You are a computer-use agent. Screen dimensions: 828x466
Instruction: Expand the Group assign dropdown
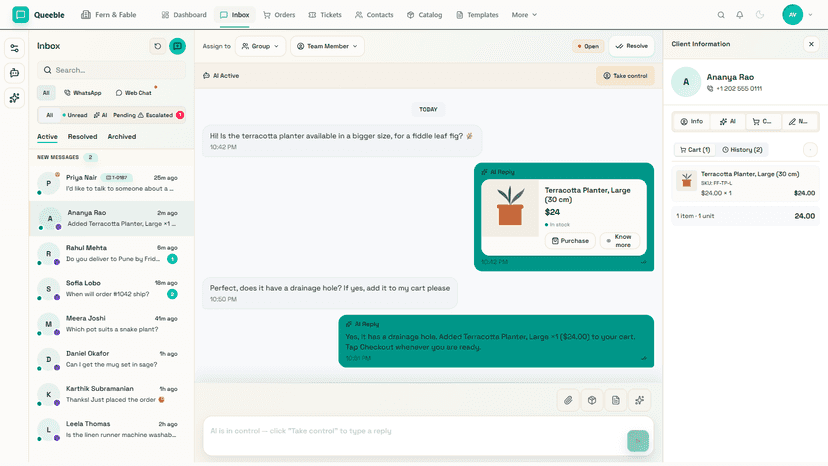[260, 46]
